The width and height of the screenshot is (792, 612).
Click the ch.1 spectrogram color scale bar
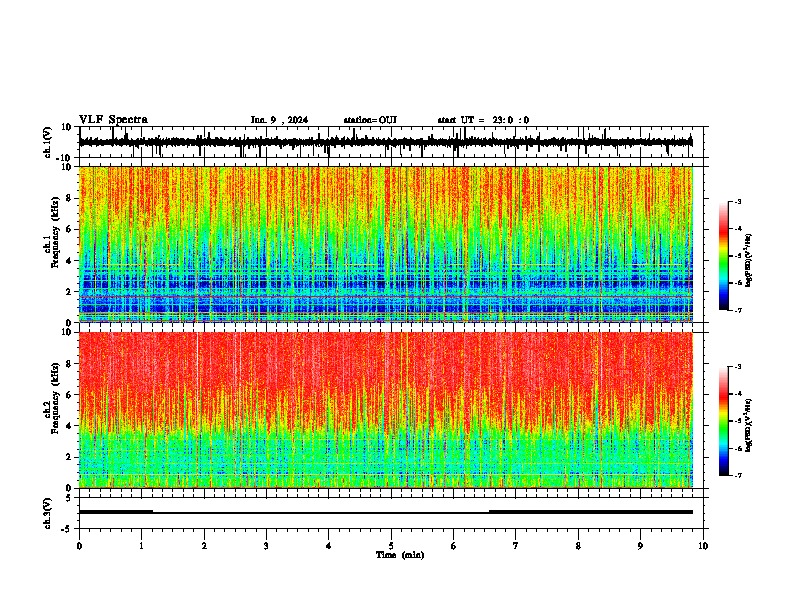[x=724, y=256]
